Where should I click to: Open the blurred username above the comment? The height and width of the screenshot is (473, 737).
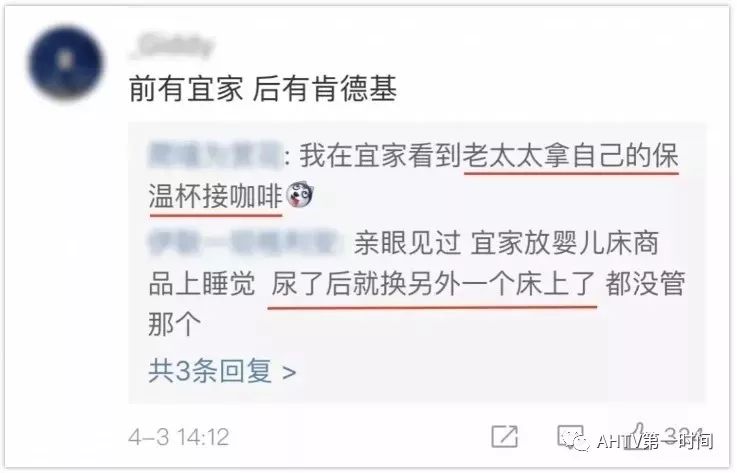[x=172, y=47]
